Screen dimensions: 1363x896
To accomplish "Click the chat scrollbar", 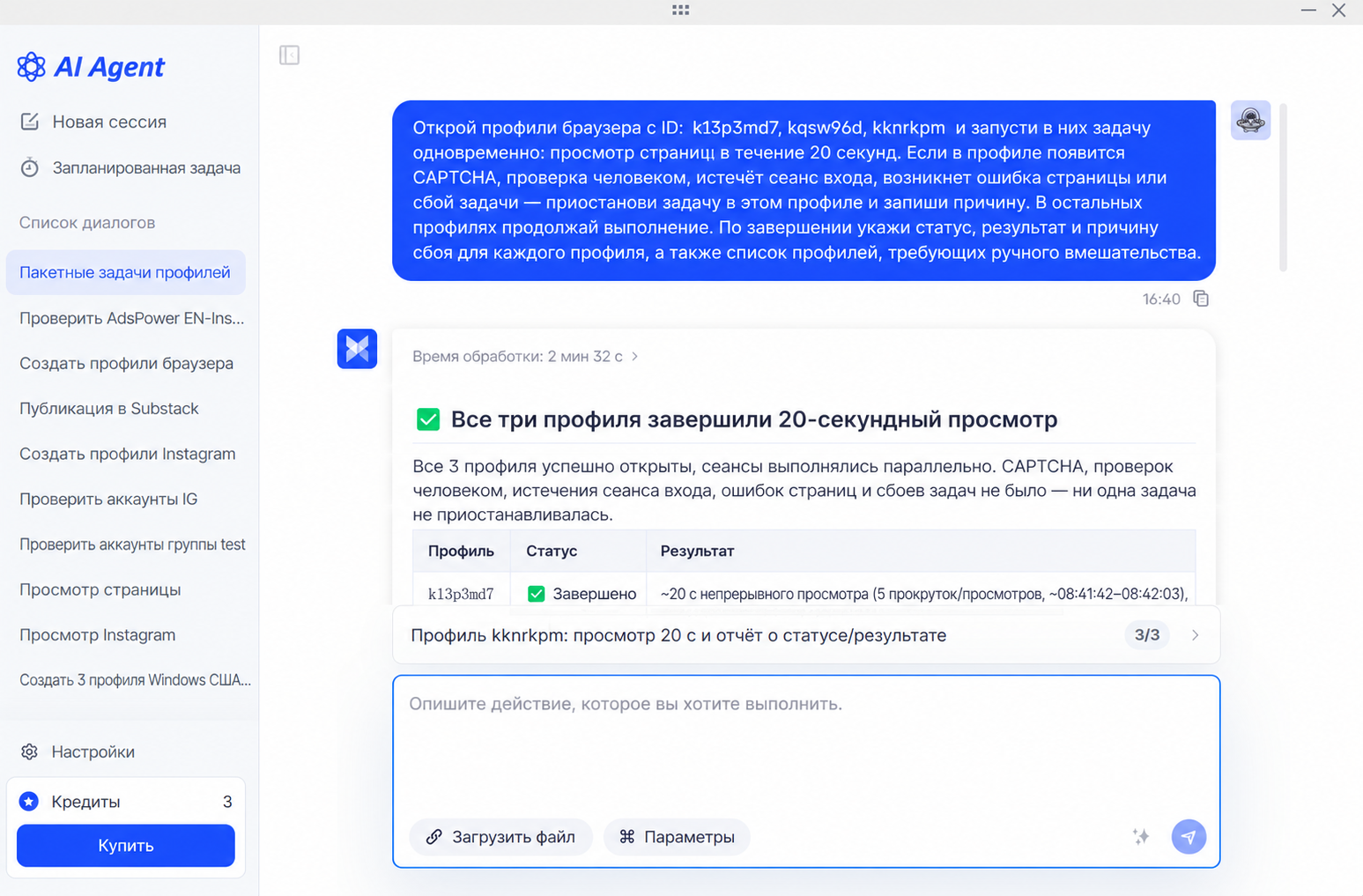I will pyautogui.click(x=1283, y=187).
